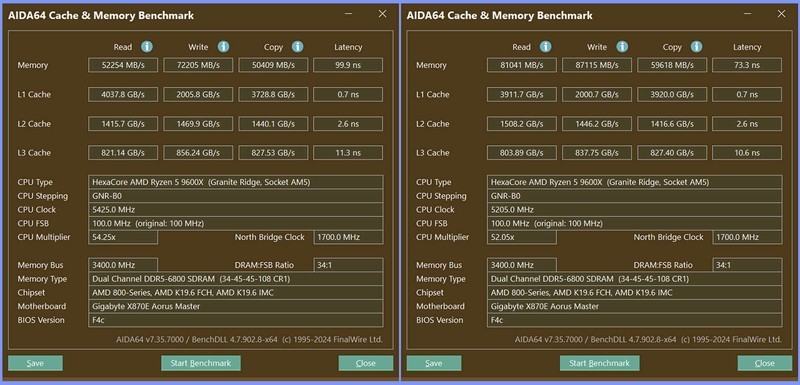Click BIOS Version F4c in right window
This screenshot has height=385, width=800.
click(x=634, y=320)
